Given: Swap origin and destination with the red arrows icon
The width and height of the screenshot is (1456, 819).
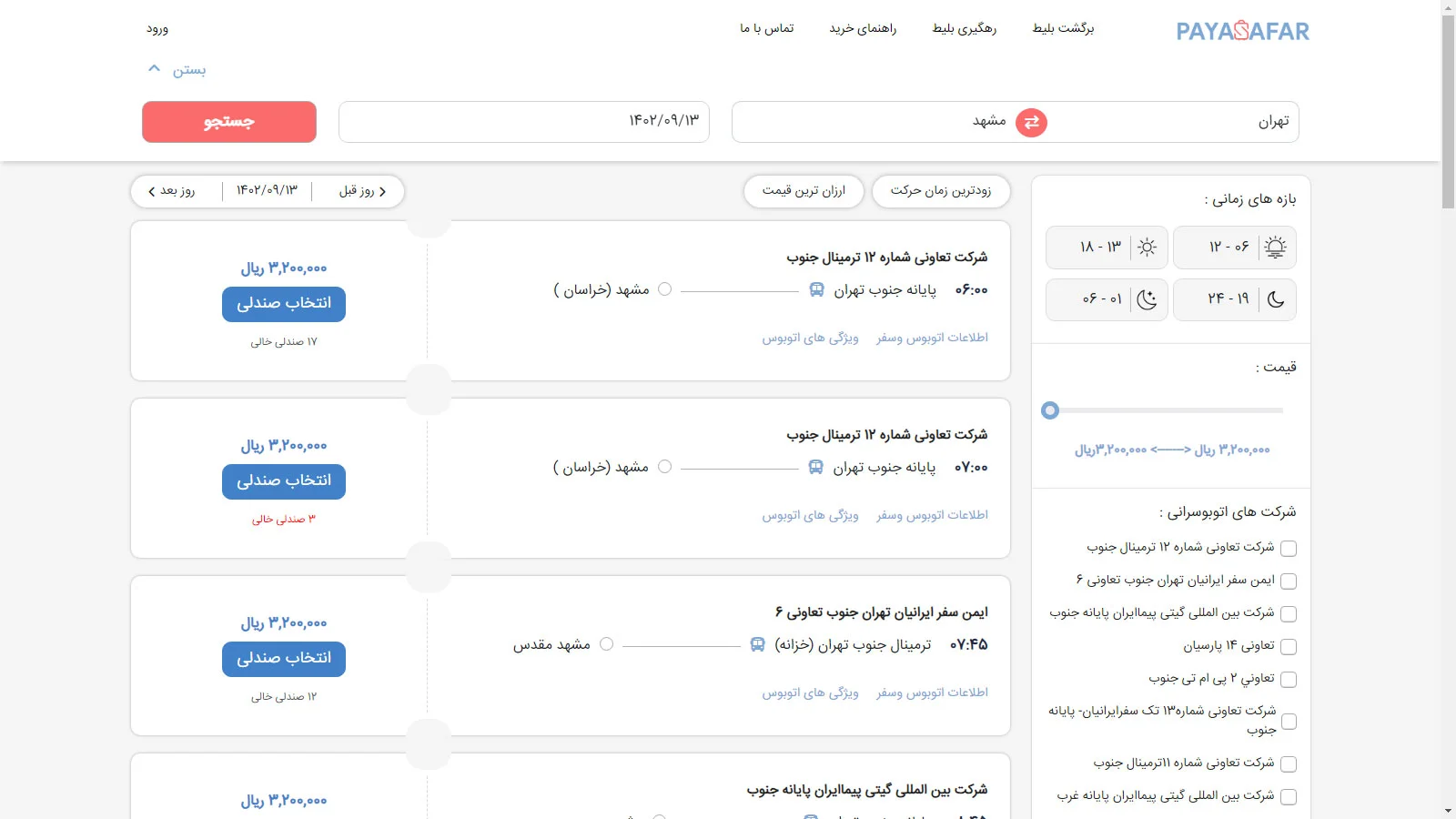Looking at the screenshot, I should click(x=1031, y=122).
